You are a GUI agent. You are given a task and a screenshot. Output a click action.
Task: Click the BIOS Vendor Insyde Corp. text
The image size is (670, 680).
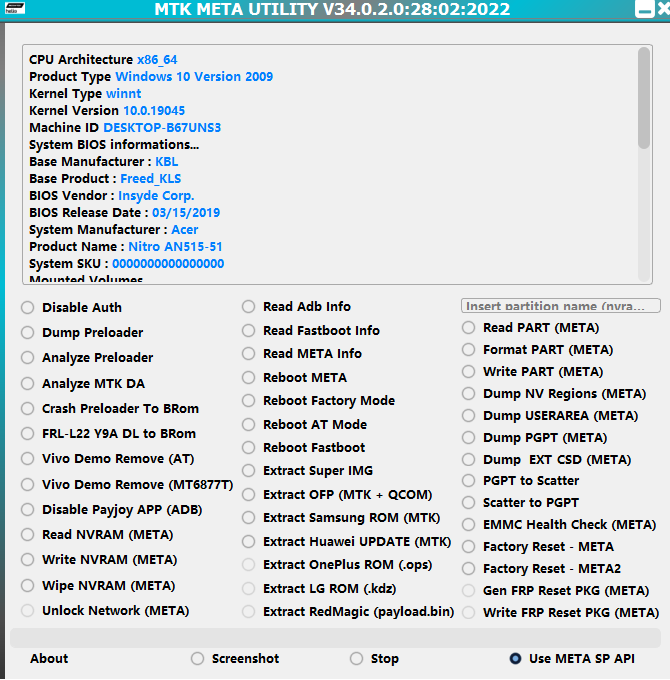[156, 196]
